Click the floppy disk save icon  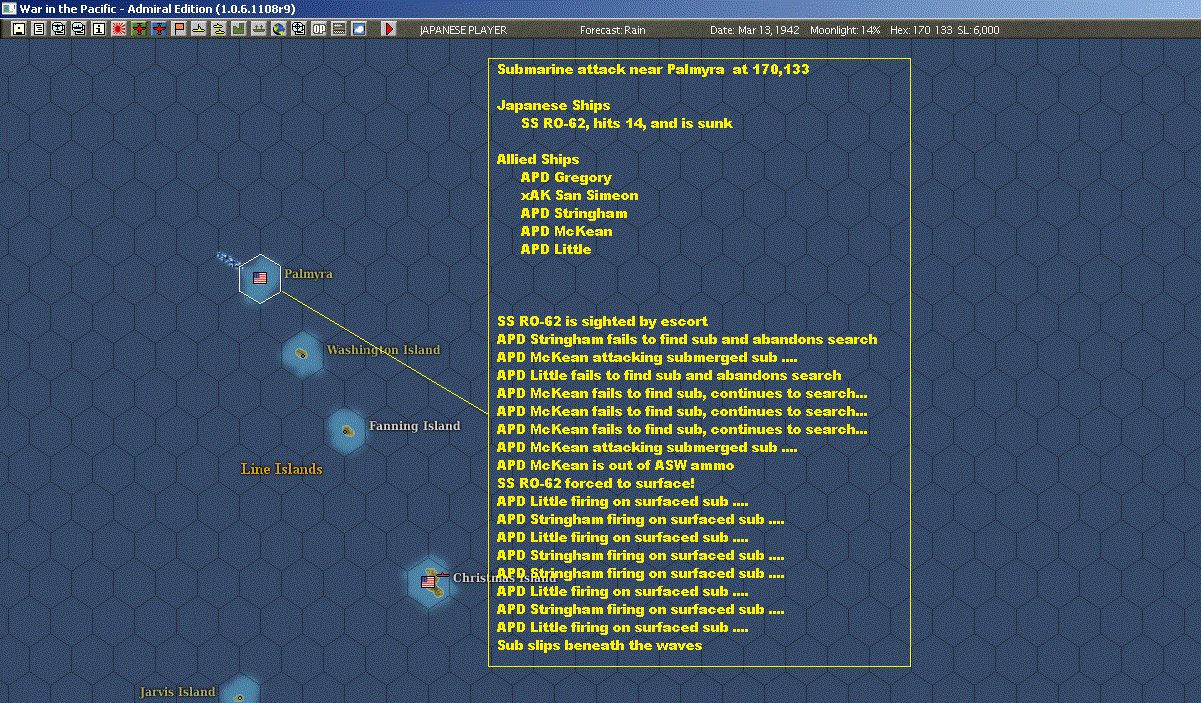[x=19, y=29]
